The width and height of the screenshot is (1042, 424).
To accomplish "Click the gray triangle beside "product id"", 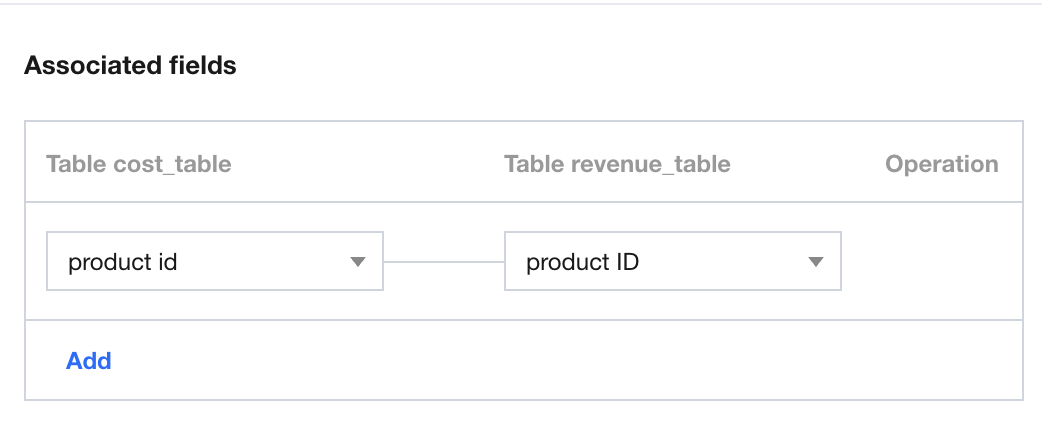I will point(358,262).
